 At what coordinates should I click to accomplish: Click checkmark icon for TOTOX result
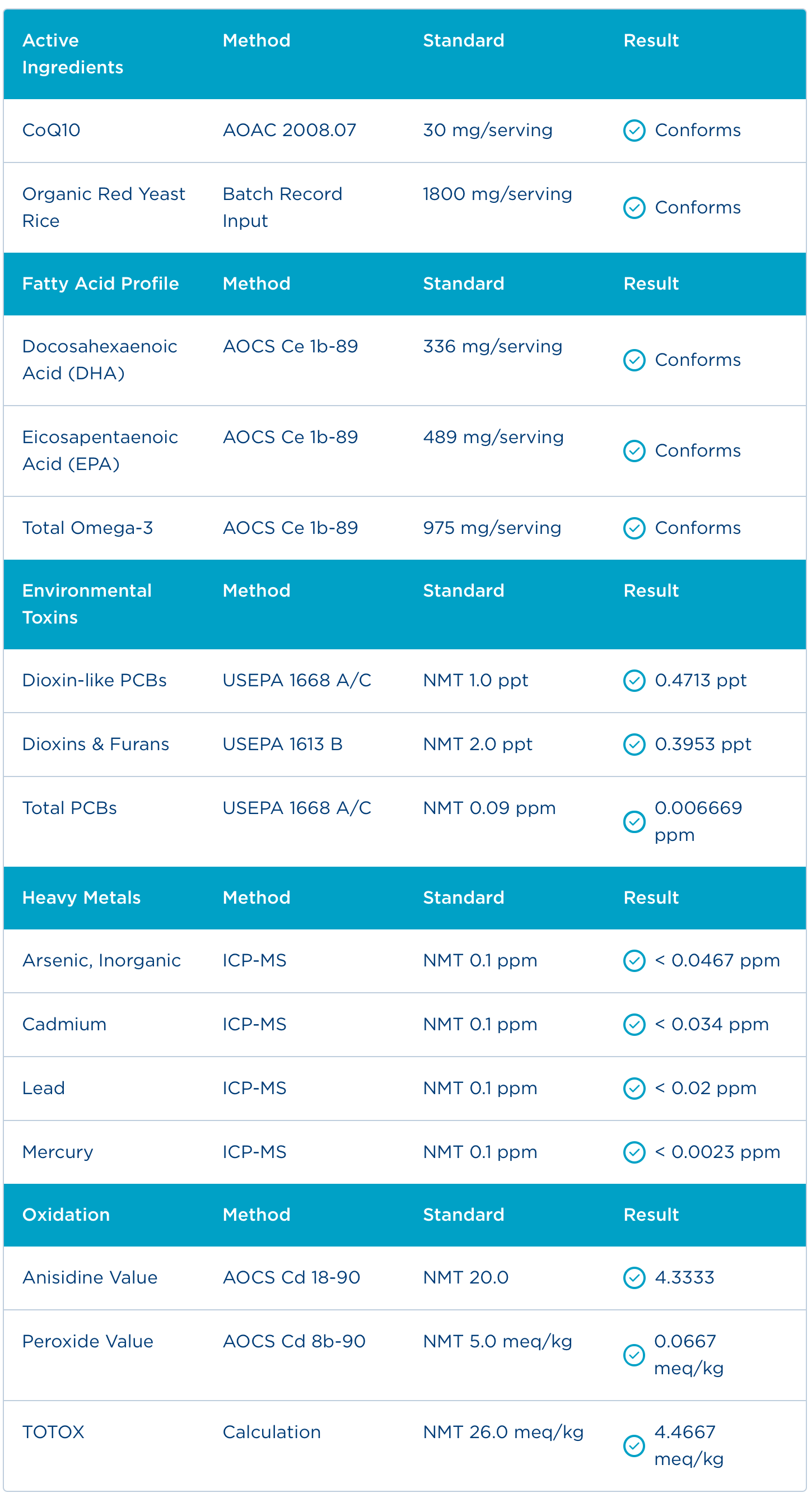pyautogui.click(x=633, y=1446)
